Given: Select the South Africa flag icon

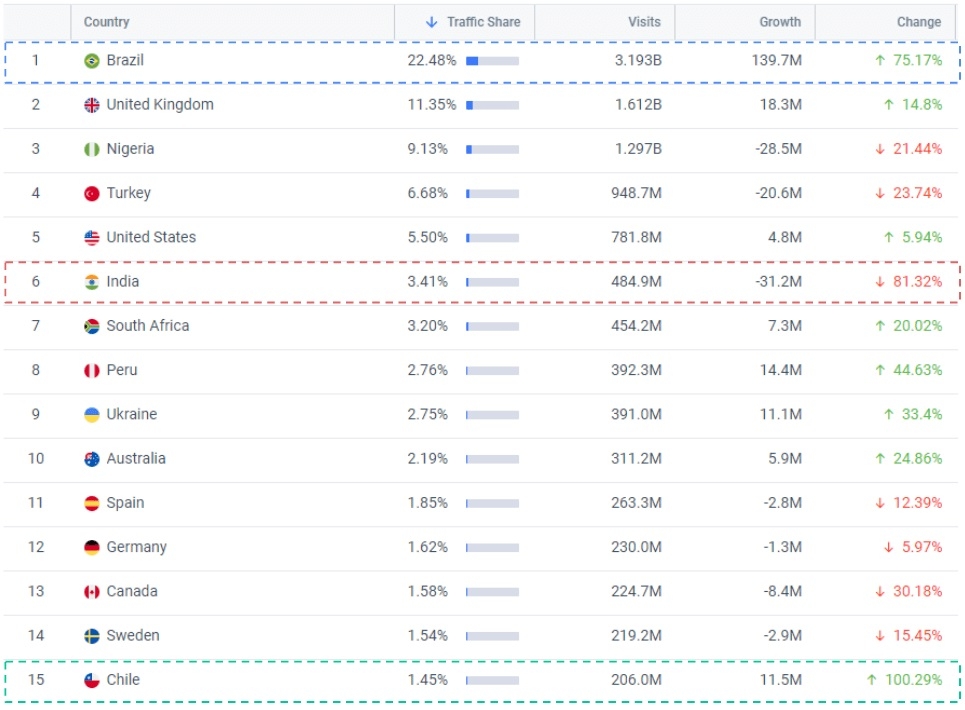Looking at the screenshot, I should point(92,326).
